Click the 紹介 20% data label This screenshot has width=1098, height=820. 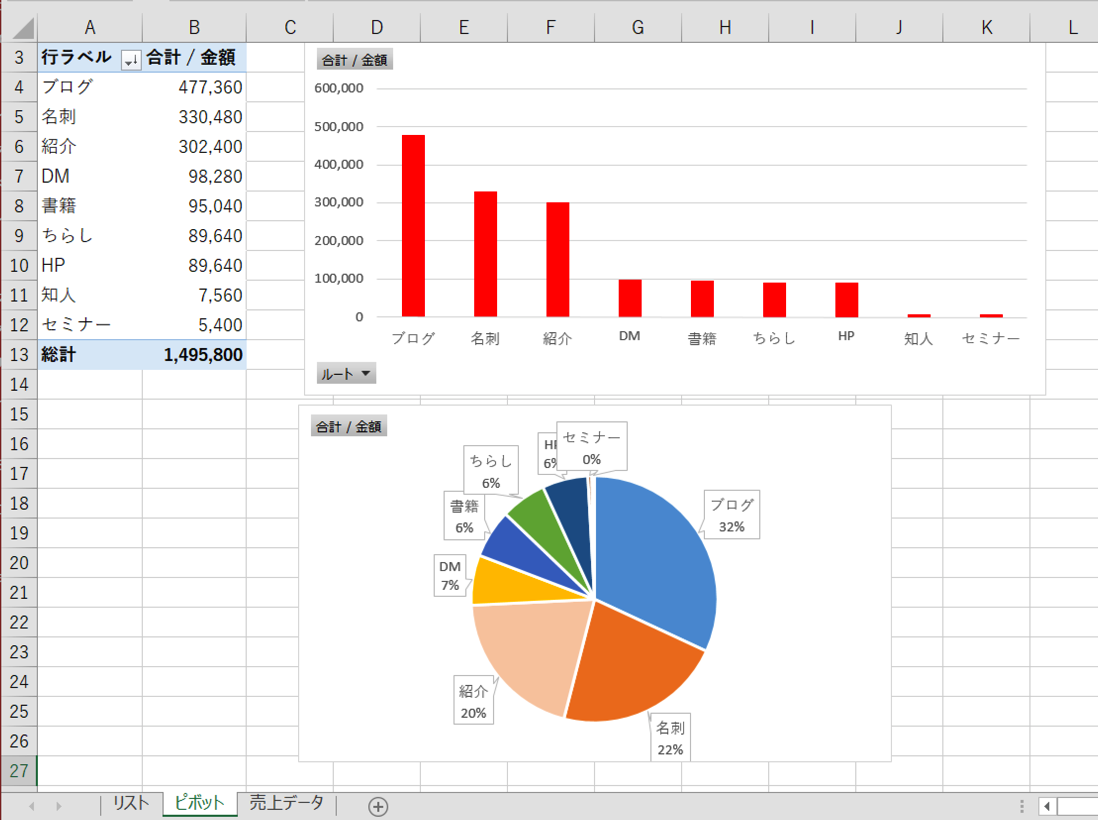(x=473, y=702)
